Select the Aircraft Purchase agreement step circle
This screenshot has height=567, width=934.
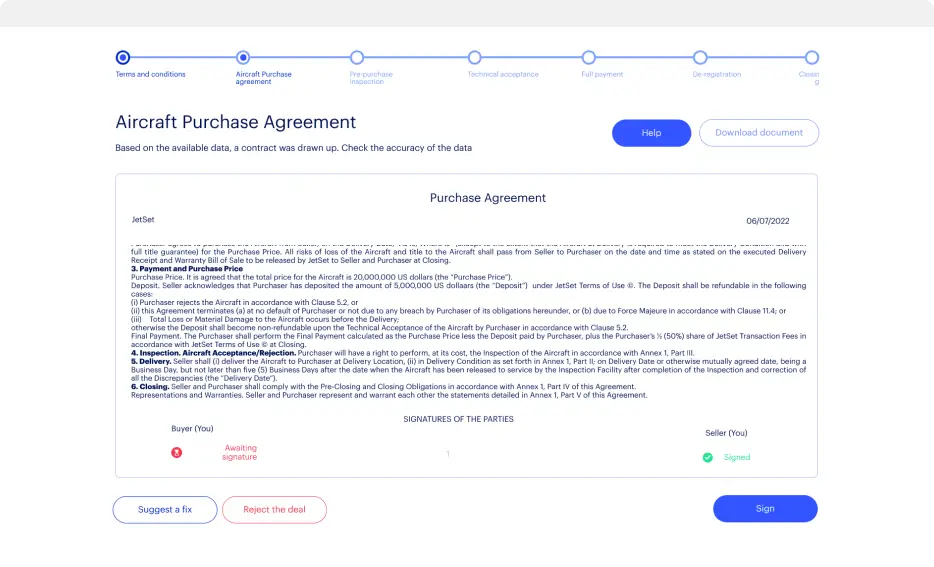coord(243,58)
